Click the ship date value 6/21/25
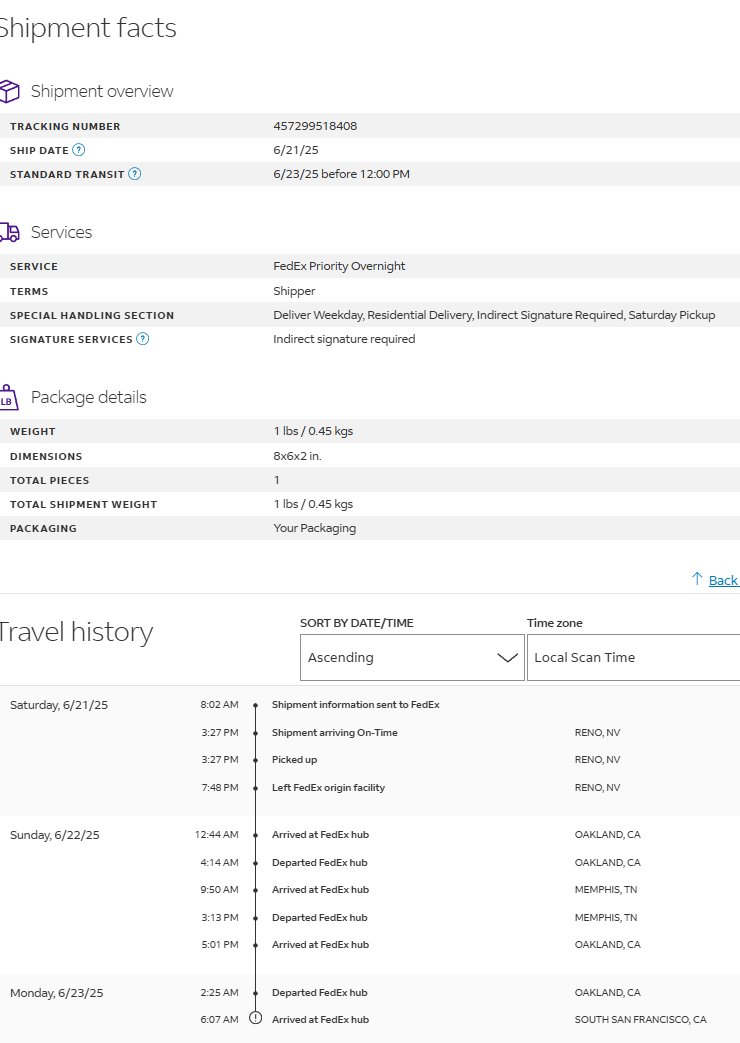 tap(295, 150)
